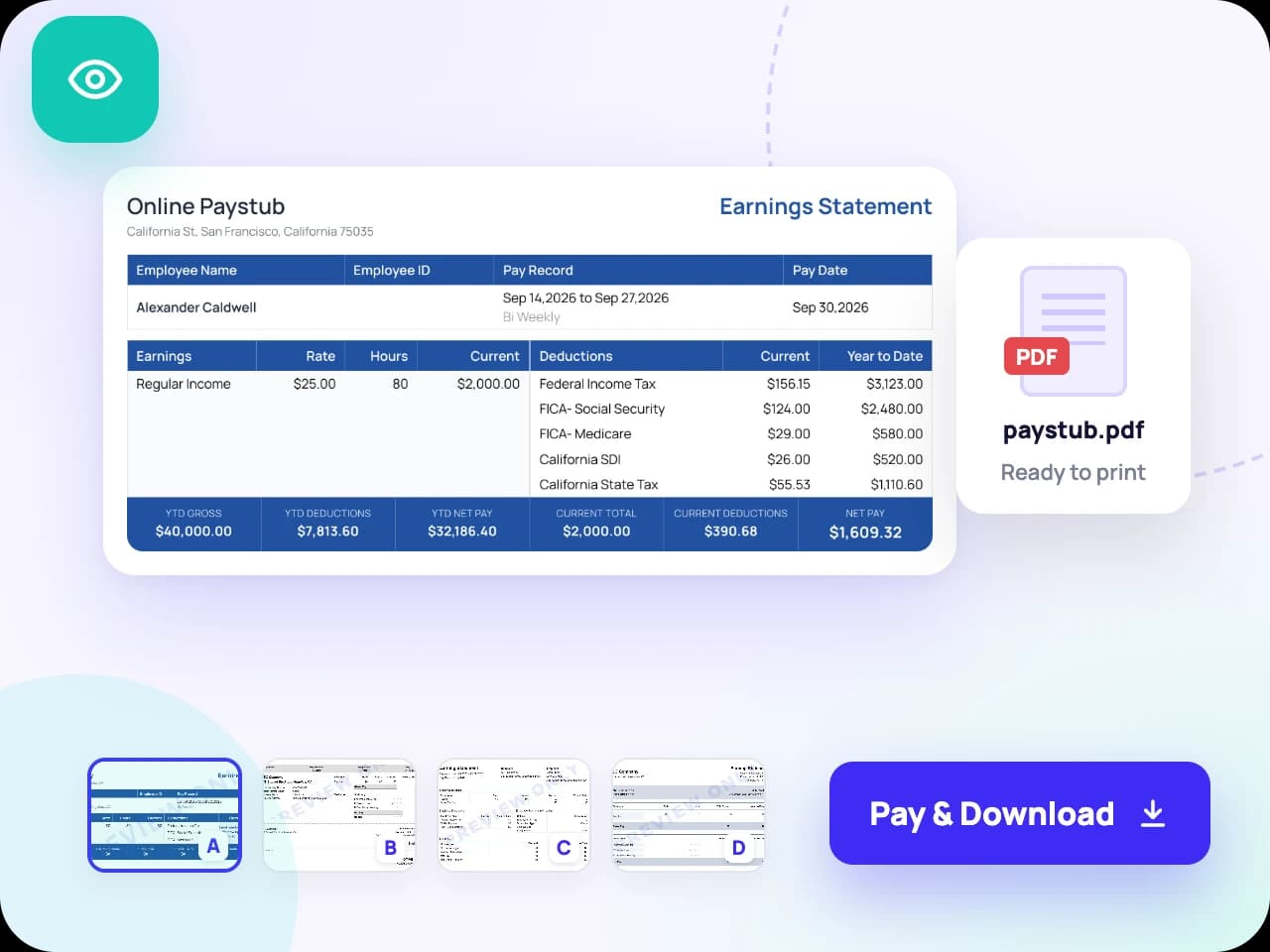This screenshot has width=1270, height=952.
Task: Click the YTD Gross value '$40,000.00'
Action: tap(193, 532)
